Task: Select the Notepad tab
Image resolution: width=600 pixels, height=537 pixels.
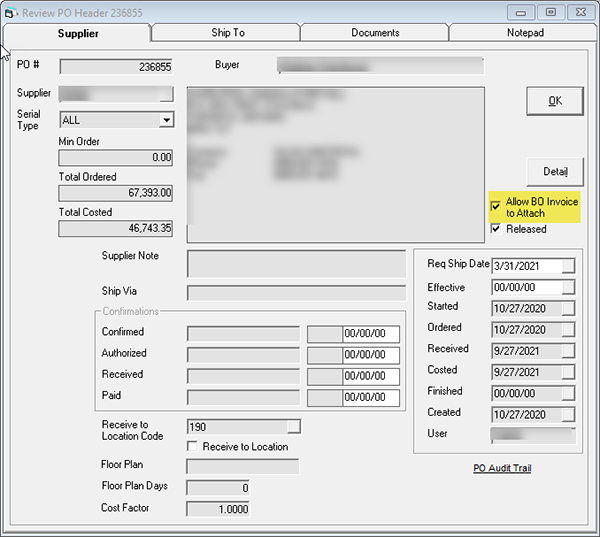Action: [x=525, y=33]
